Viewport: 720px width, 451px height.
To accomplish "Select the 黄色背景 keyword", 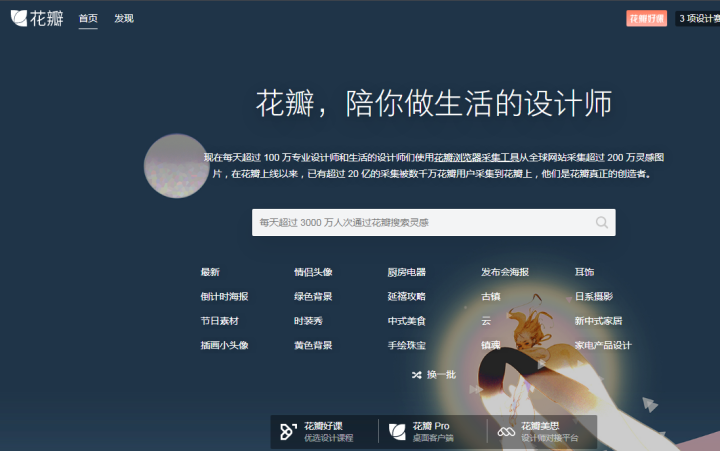I will pos(313,345).
